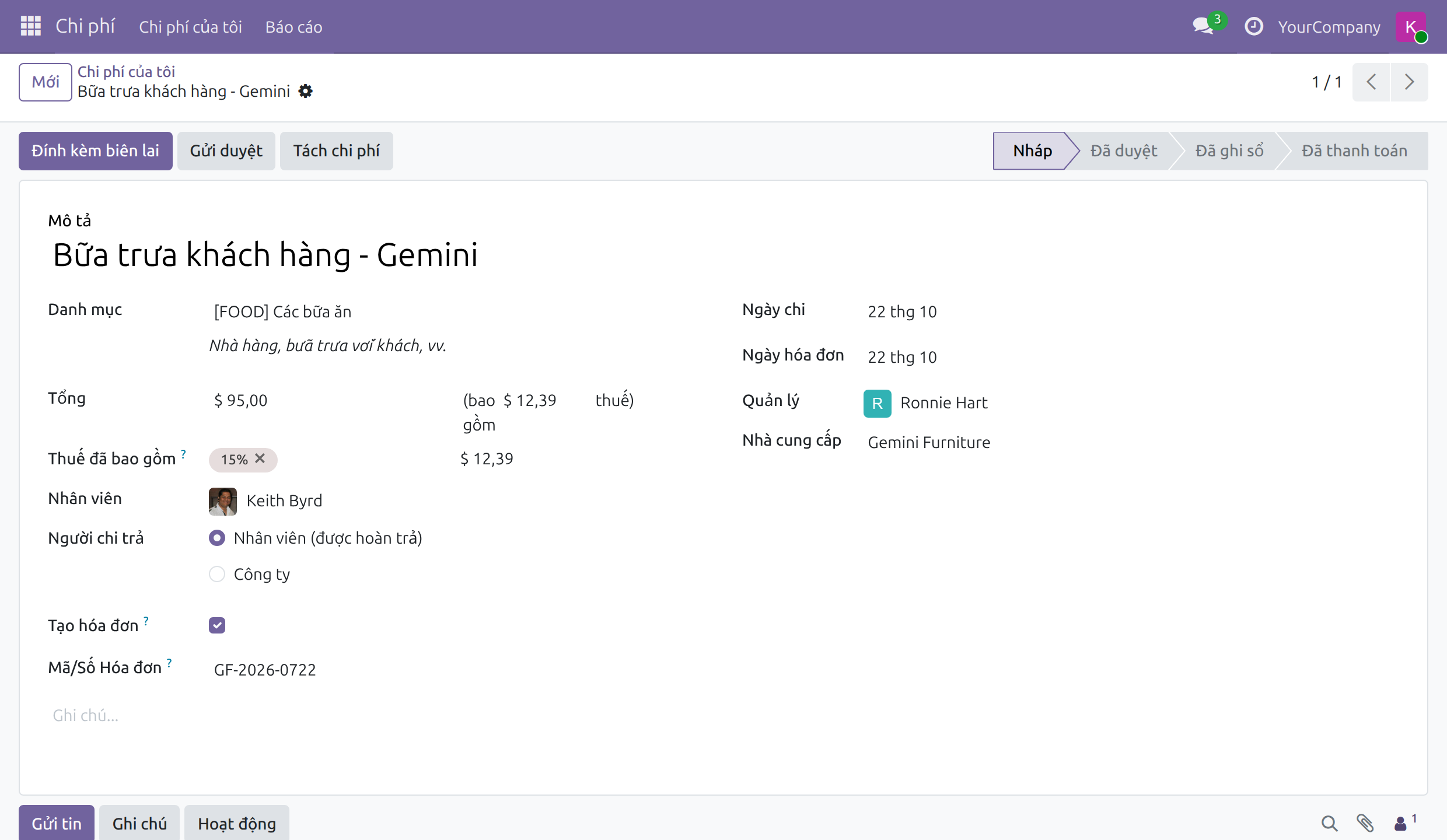Click the Đính kèm biên lai button
This screenshot has width=1447, height=840.
tap(96, 151)
